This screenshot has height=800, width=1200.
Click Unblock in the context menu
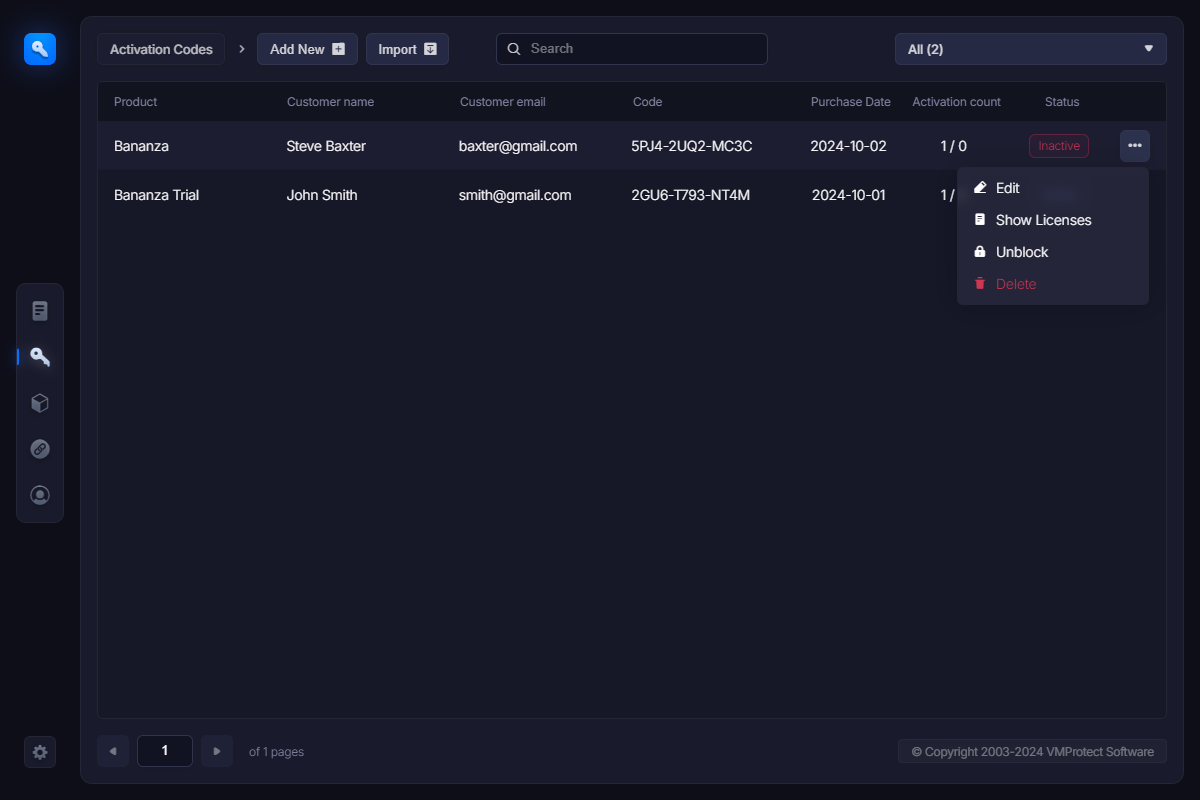[1021, 252]
